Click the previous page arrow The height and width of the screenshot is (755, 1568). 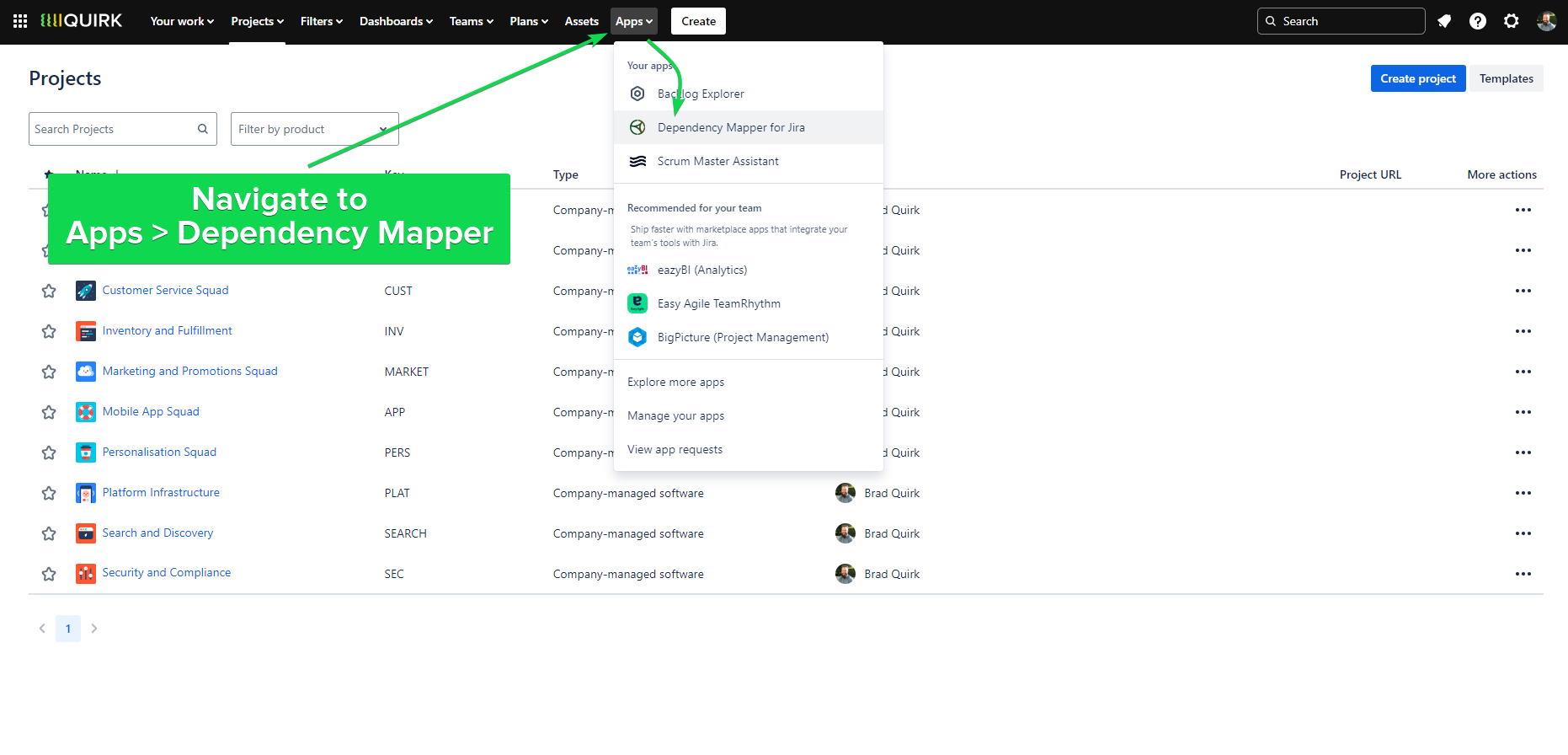[x=42, y=629]
